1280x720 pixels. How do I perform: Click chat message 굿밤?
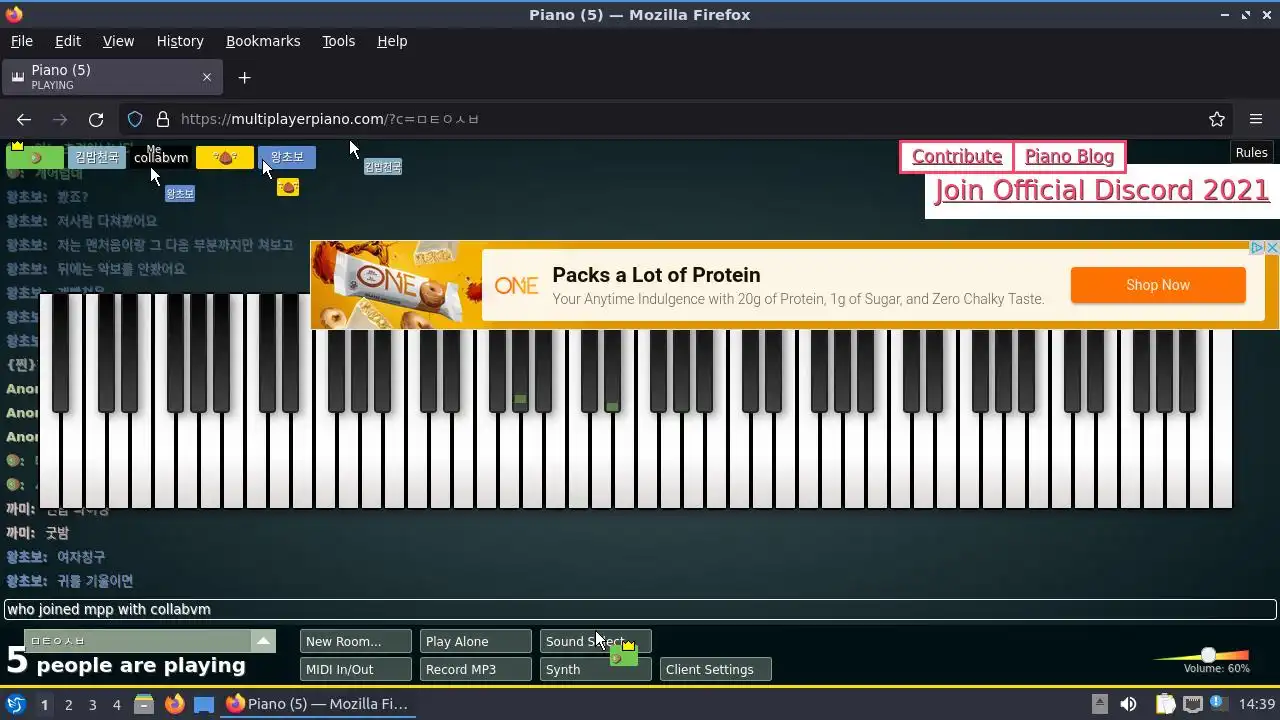tap(57, 533)
